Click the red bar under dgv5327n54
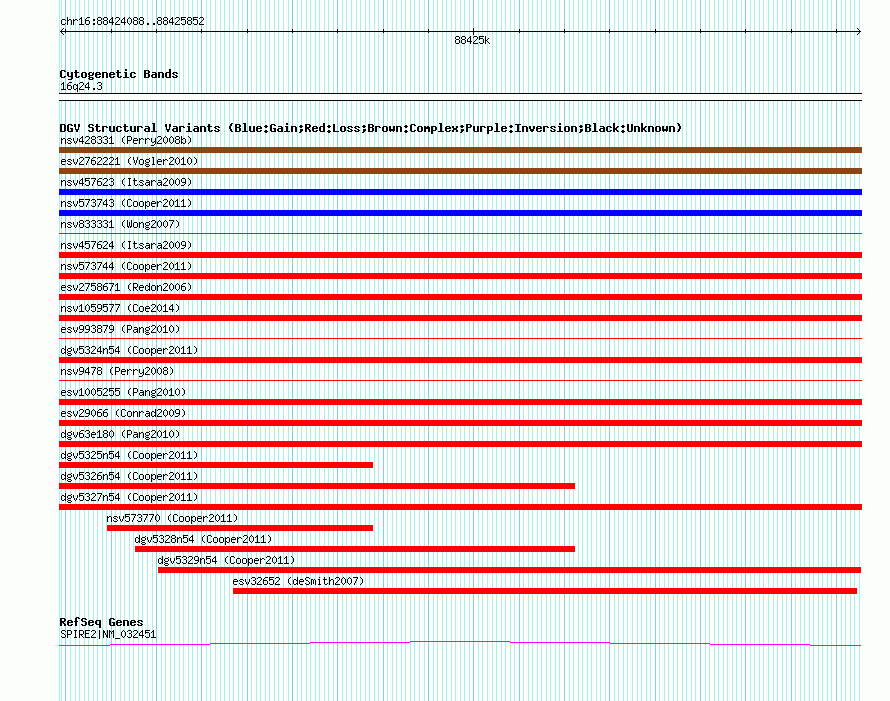The image size is (890, 701). 460,507
